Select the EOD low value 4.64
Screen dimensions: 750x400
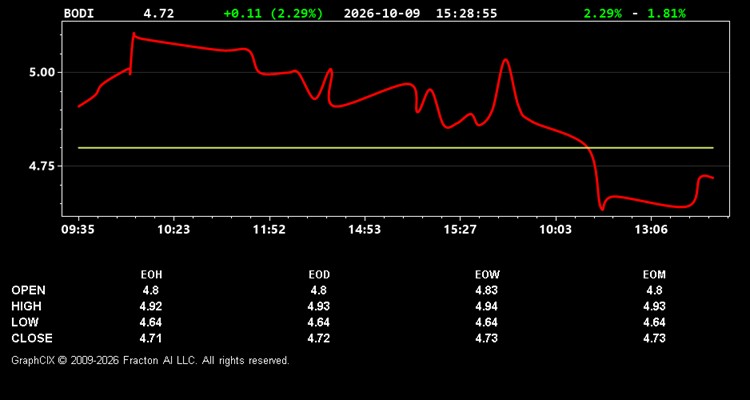point(319,322)
